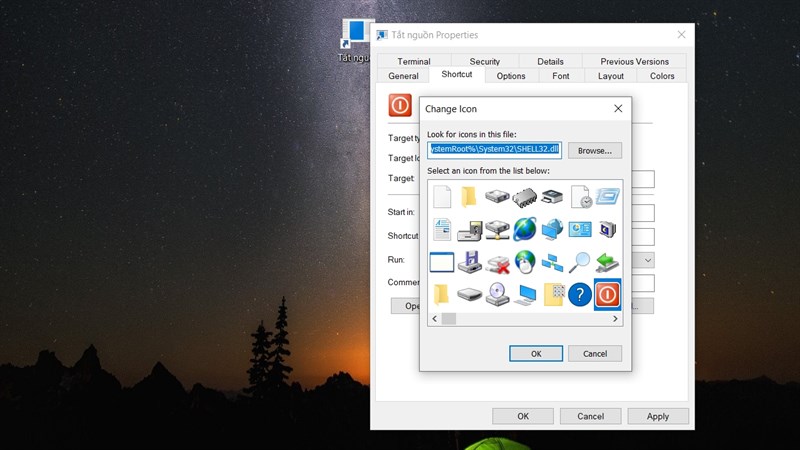
Task: Pick the folder icon in the bottom row
Action: click(441, 294)
